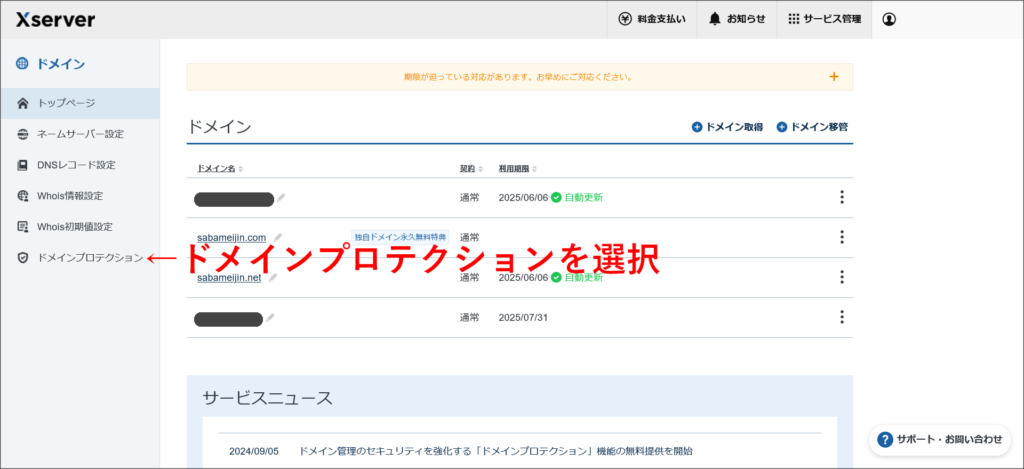Image resolution: width=1024 pixels, height=469 pixels.
Task: Click the 独自ドメイン永久無料特典 badge
Action: click(x=400, y=237)
